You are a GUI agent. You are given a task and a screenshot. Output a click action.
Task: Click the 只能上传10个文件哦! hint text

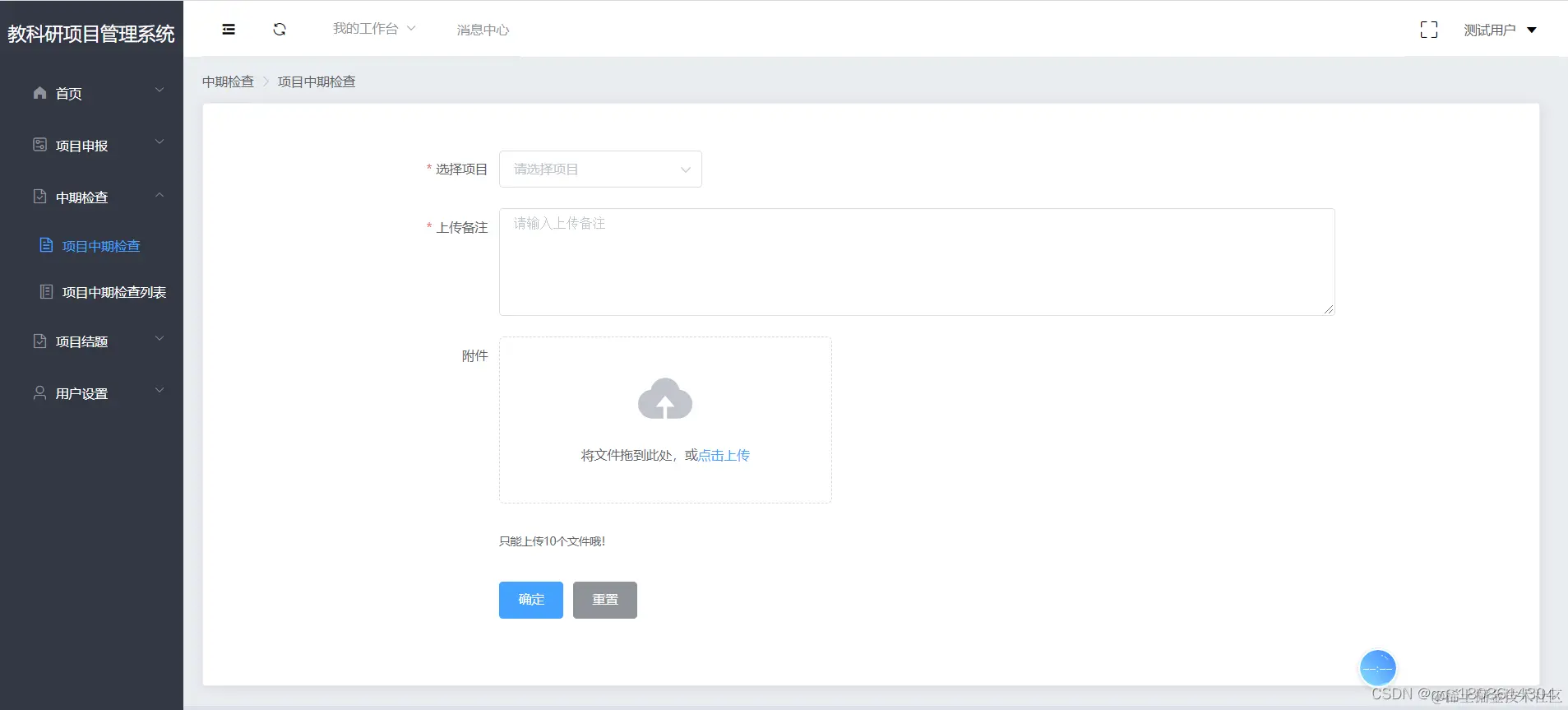552,541
